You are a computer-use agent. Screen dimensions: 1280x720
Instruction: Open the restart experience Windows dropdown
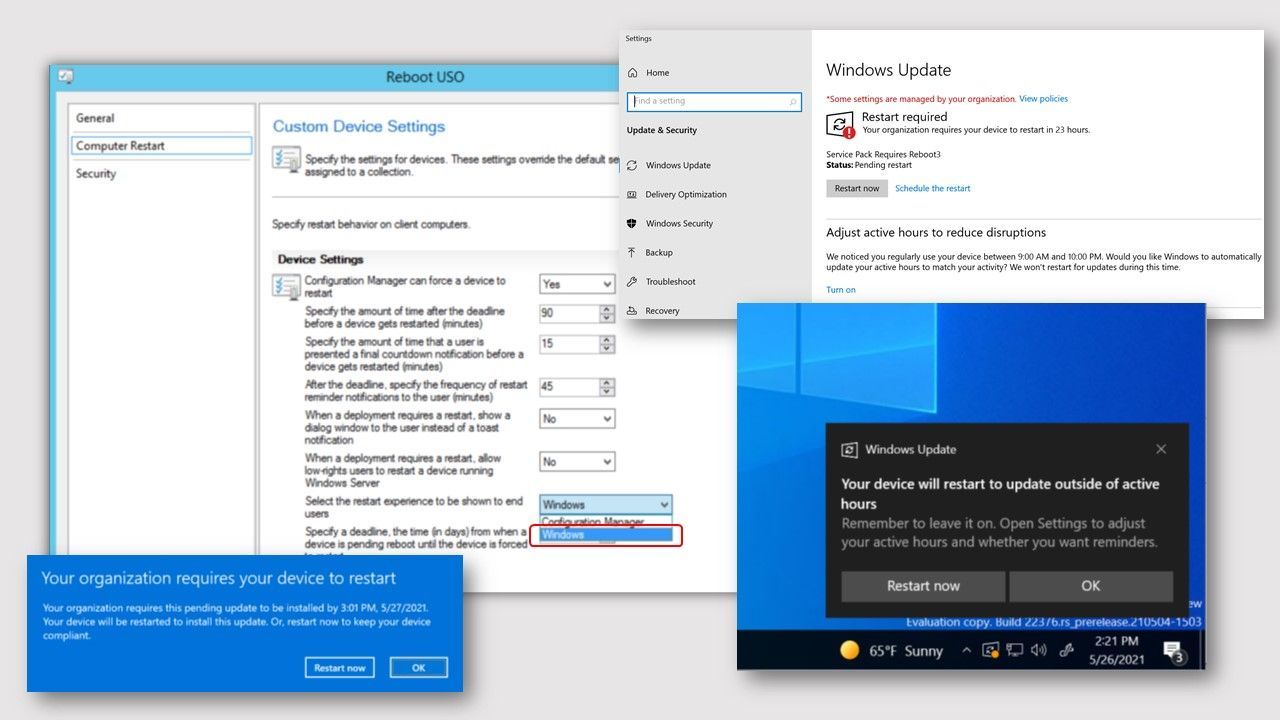(x=606, y=505)
